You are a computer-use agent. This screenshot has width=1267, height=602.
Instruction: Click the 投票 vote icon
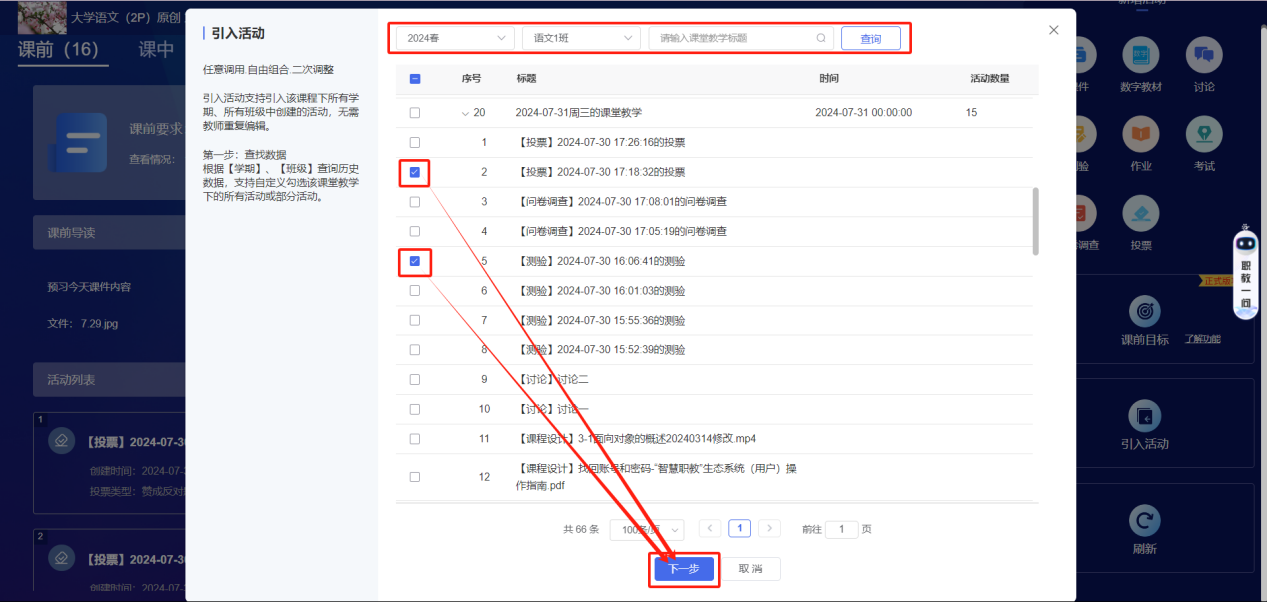click(x=1141, y=213)
